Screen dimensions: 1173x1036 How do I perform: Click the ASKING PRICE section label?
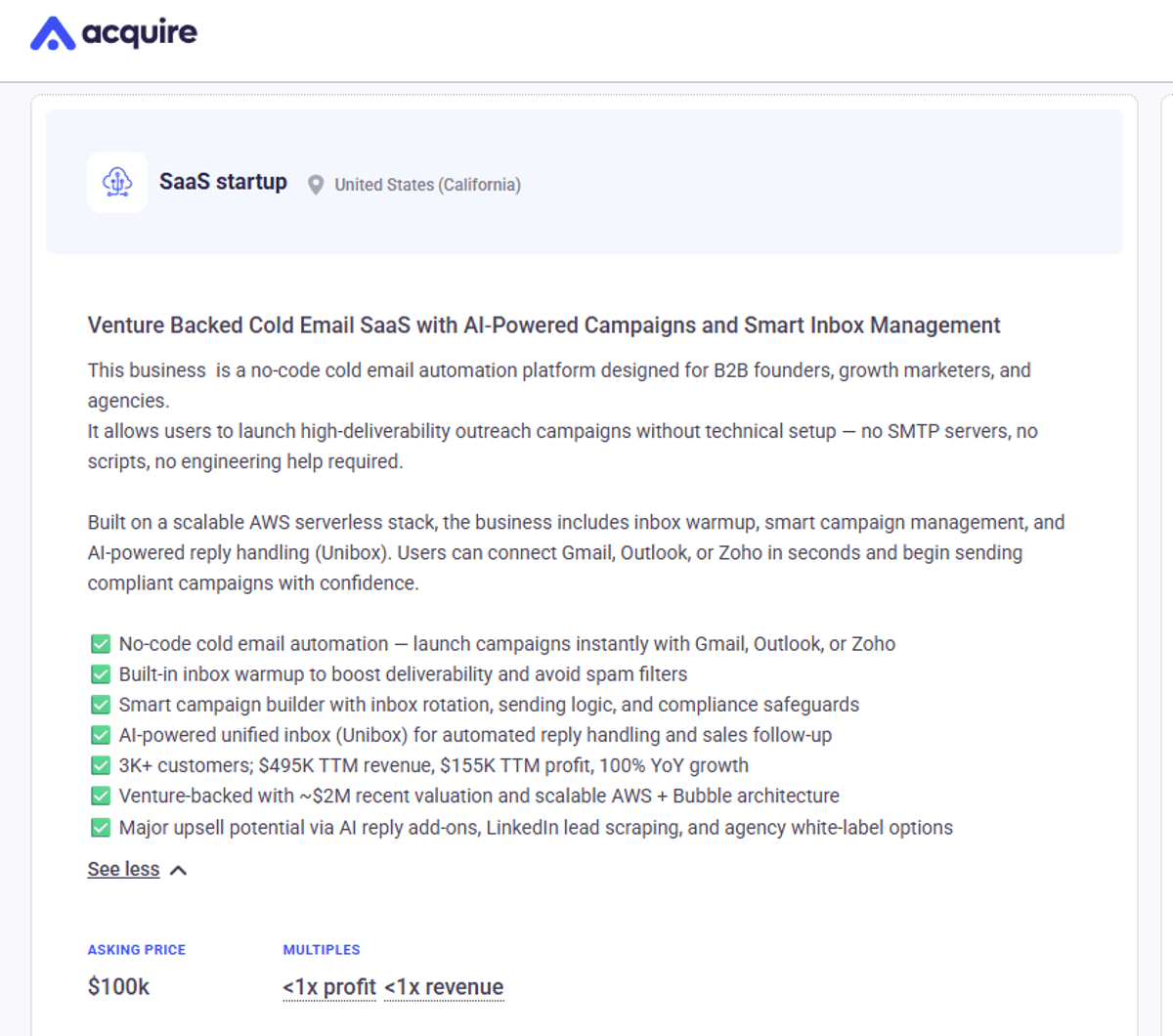point(136,949)
